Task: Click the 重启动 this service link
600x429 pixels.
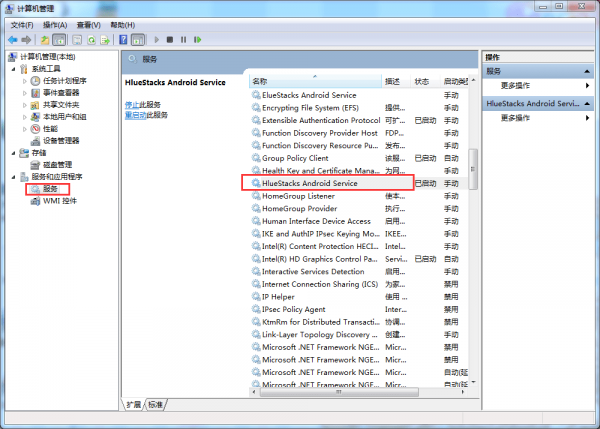Action: tap(135, 115)
